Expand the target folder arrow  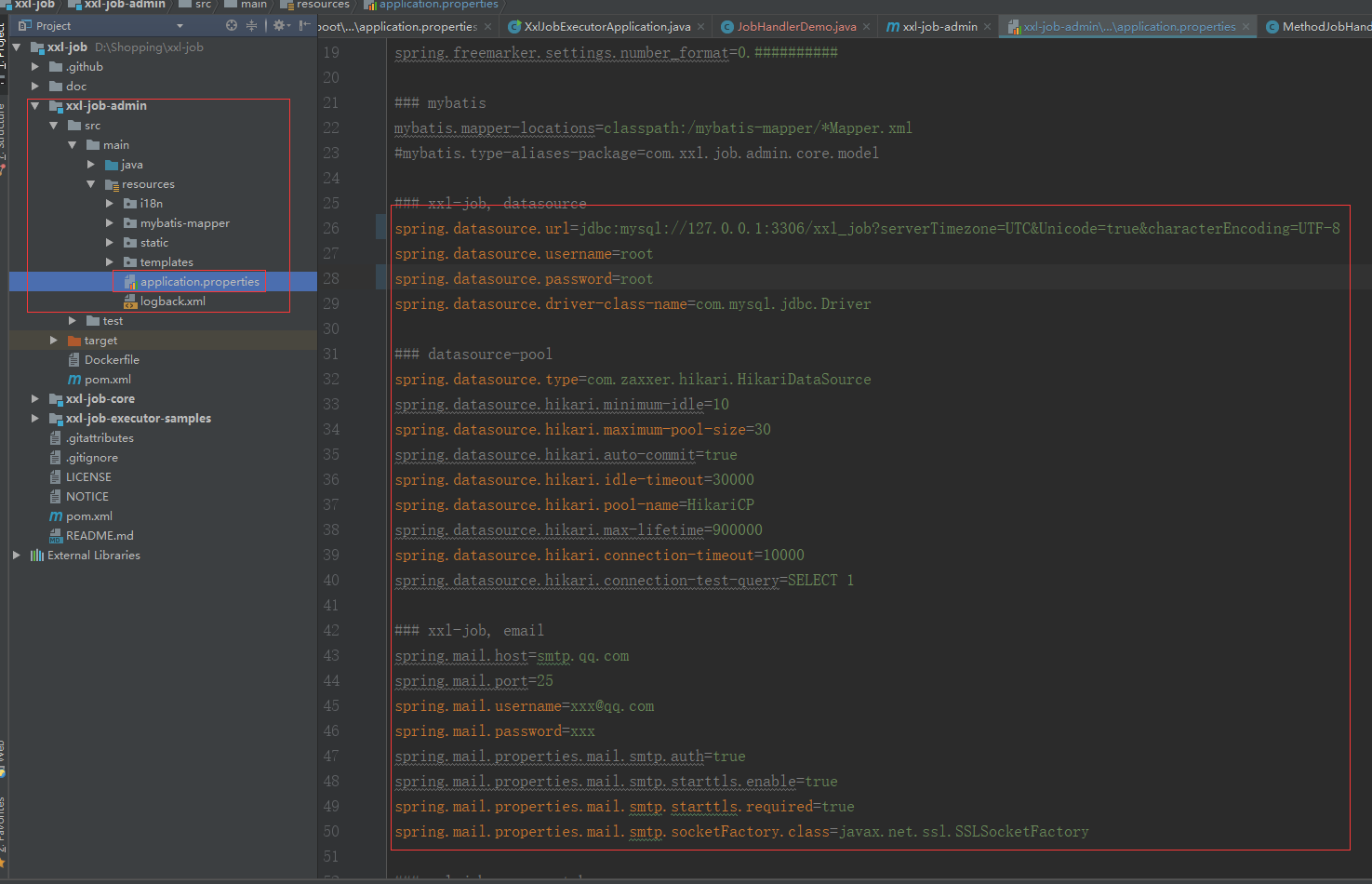click(53, 340)
